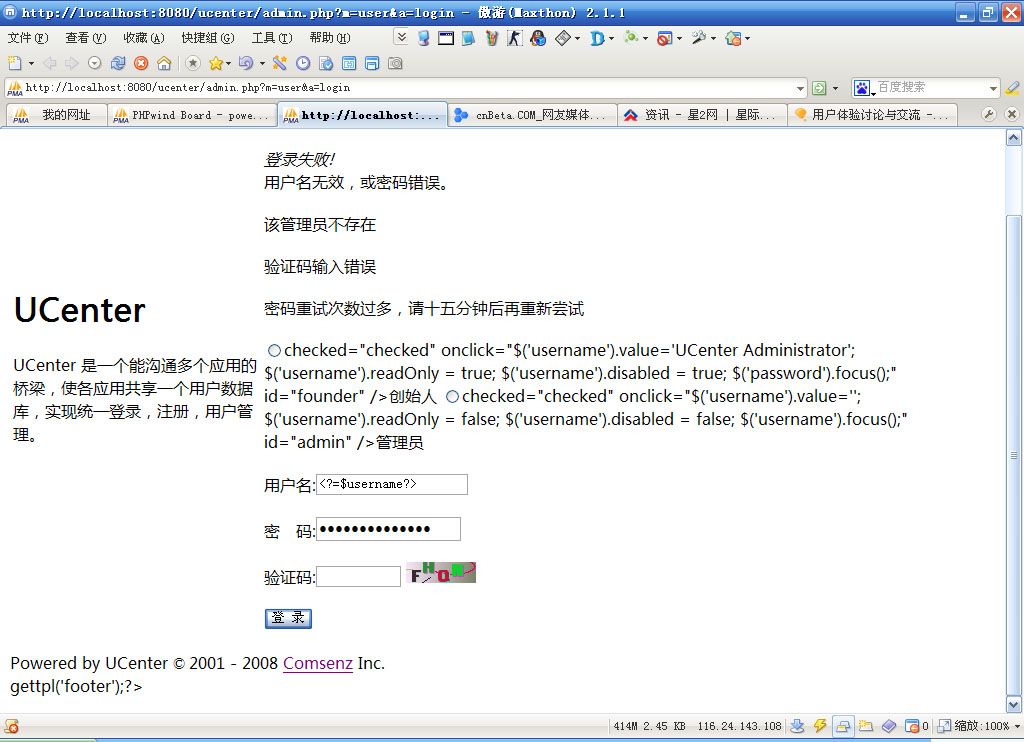Open the 查看 View menu
Image resolution: width=1024 pixels, height=742 pixels.
[86, 38]
